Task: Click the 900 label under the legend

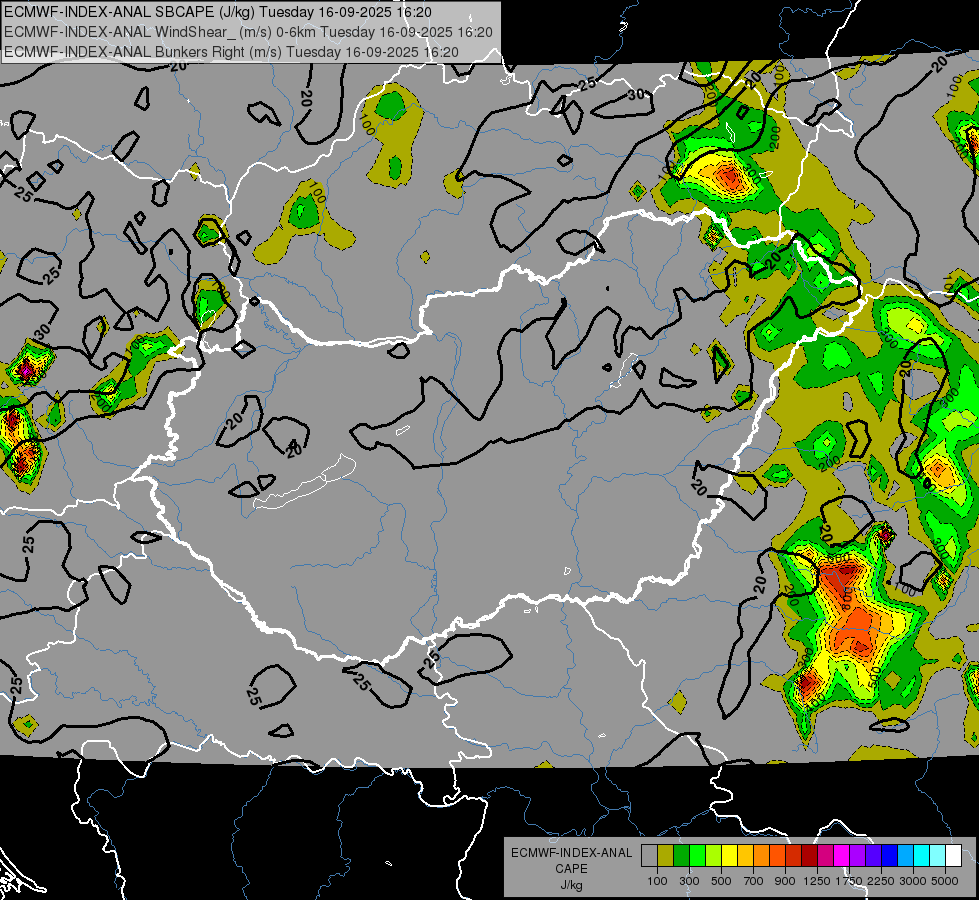Action: [x=785, y=881]
